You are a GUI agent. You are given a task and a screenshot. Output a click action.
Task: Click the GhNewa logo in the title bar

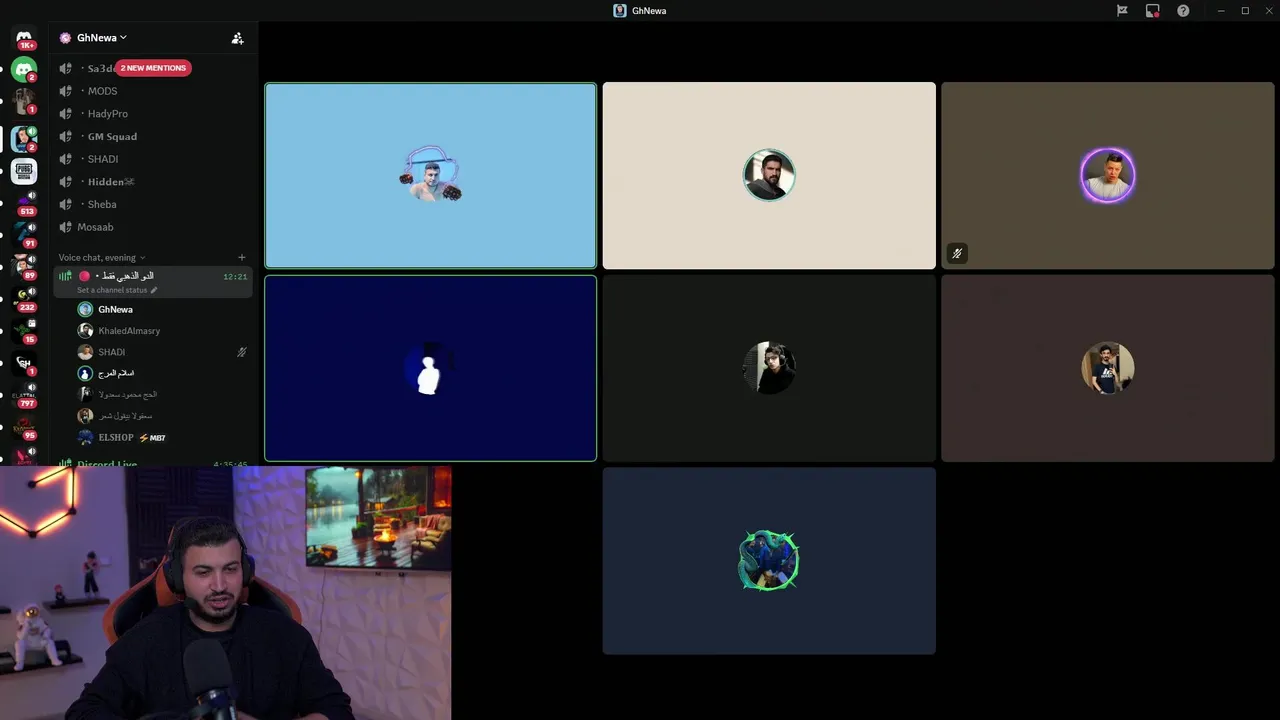click(x=620, y=10)
